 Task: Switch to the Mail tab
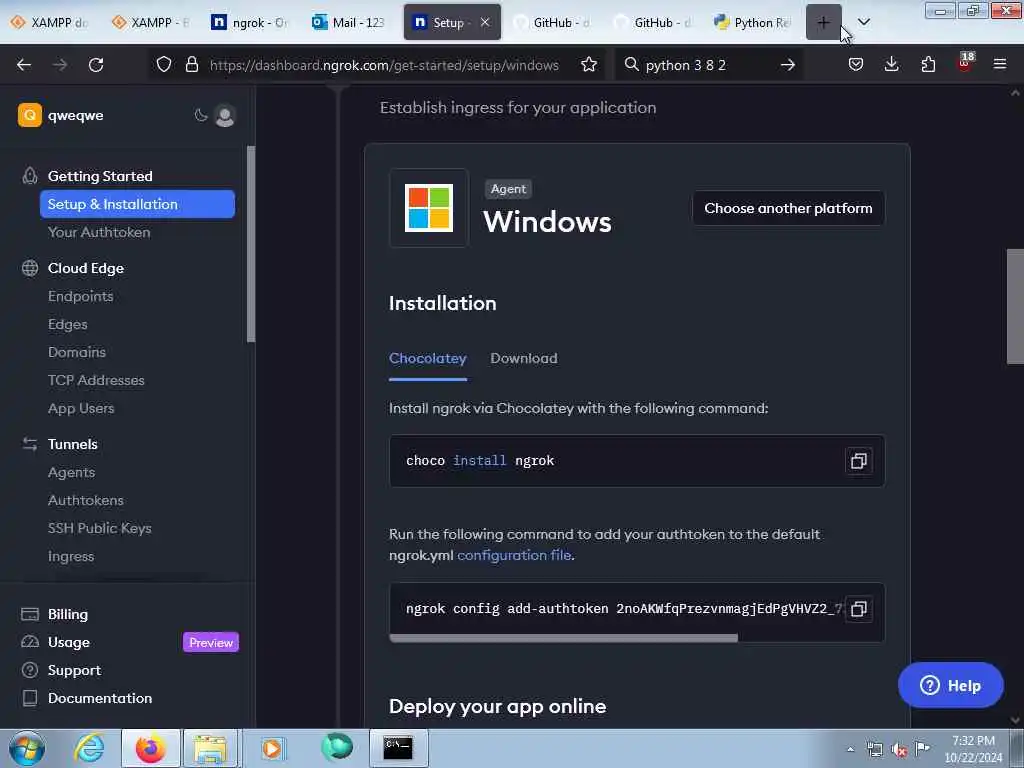[349, 22]
